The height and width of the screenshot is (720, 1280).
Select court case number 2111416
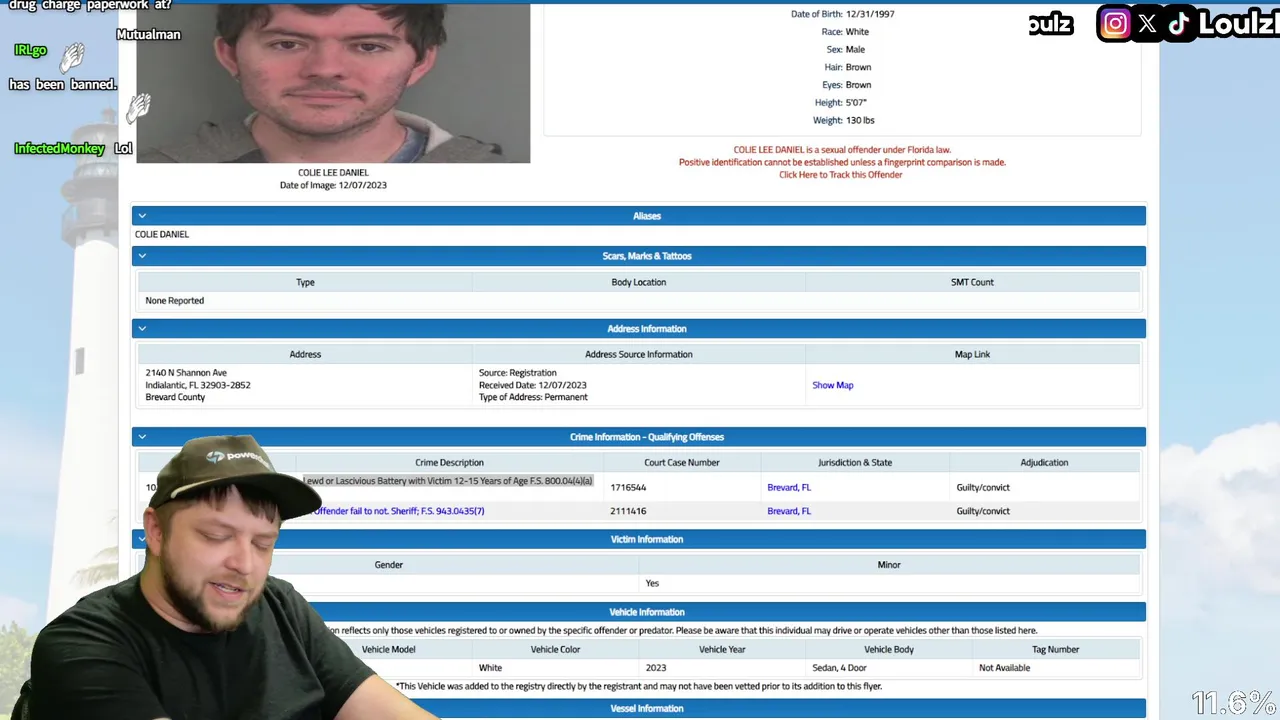628,511
